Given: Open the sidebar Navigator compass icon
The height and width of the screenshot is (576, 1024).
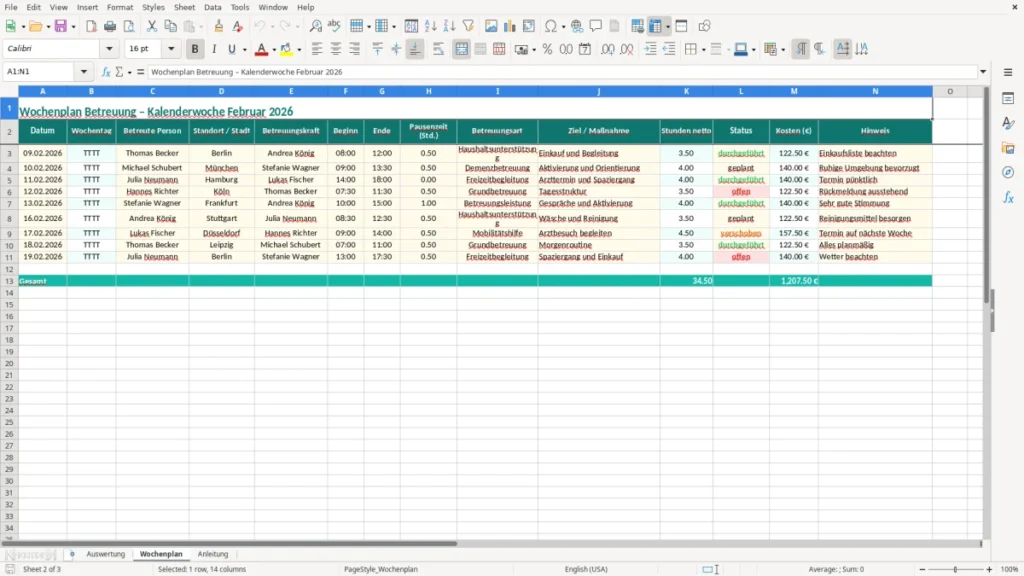Looking at the screenshot, I should pos(1008,172).
